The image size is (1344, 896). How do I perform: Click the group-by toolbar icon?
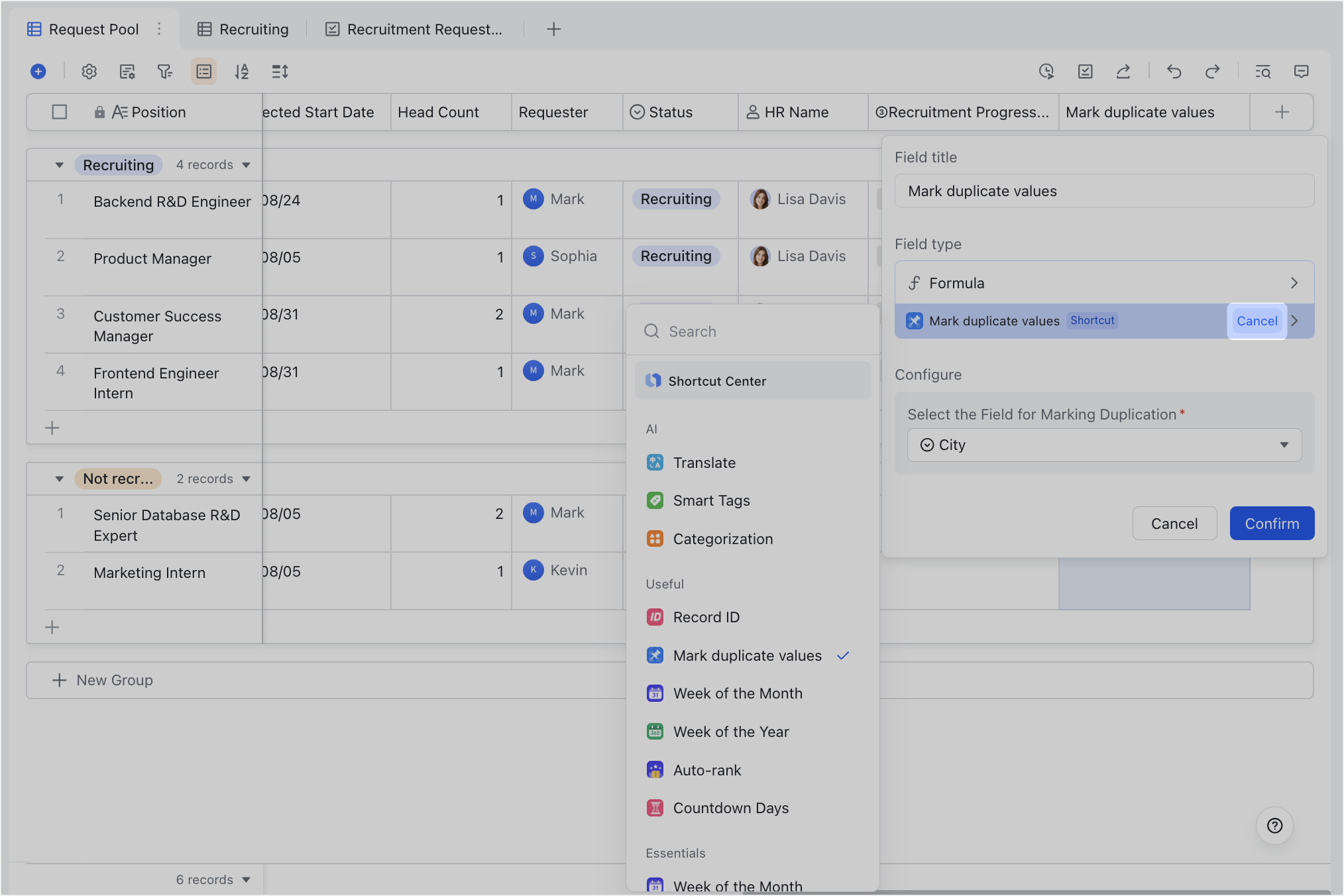point(204,72)
